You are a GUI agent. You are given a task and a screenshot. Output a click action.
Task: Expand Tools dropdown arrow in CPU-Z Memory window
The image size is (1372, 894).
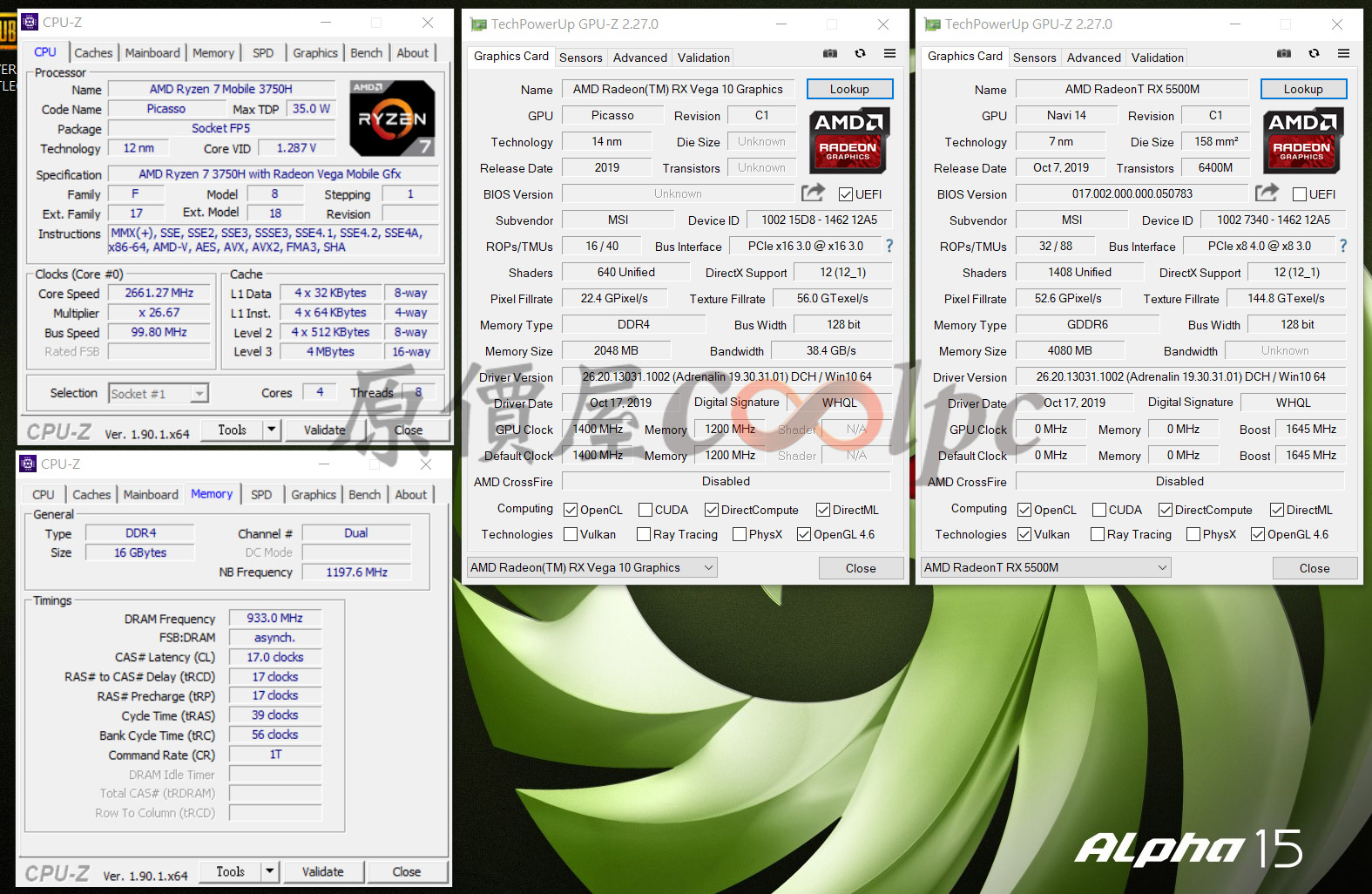(270, 871)
